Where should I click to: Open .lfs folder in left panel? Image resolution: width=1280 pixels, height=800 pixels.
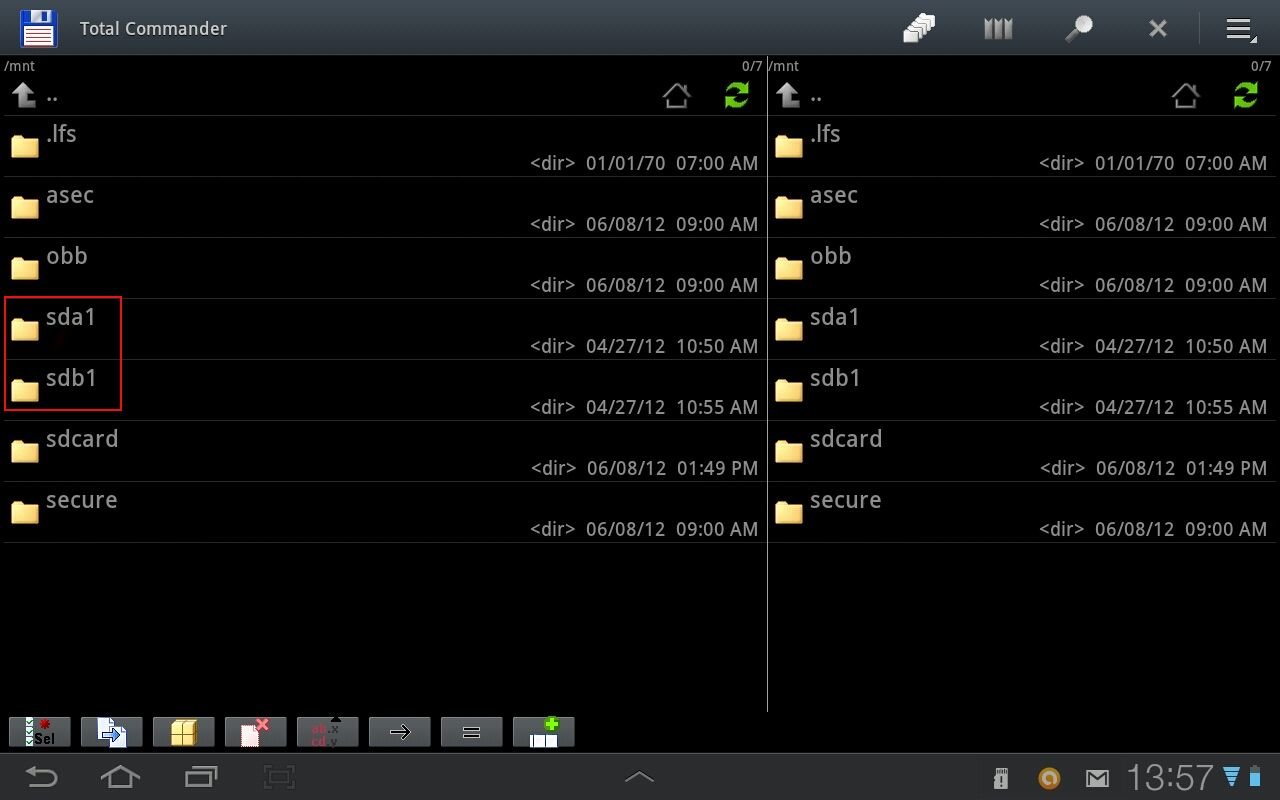384,147
